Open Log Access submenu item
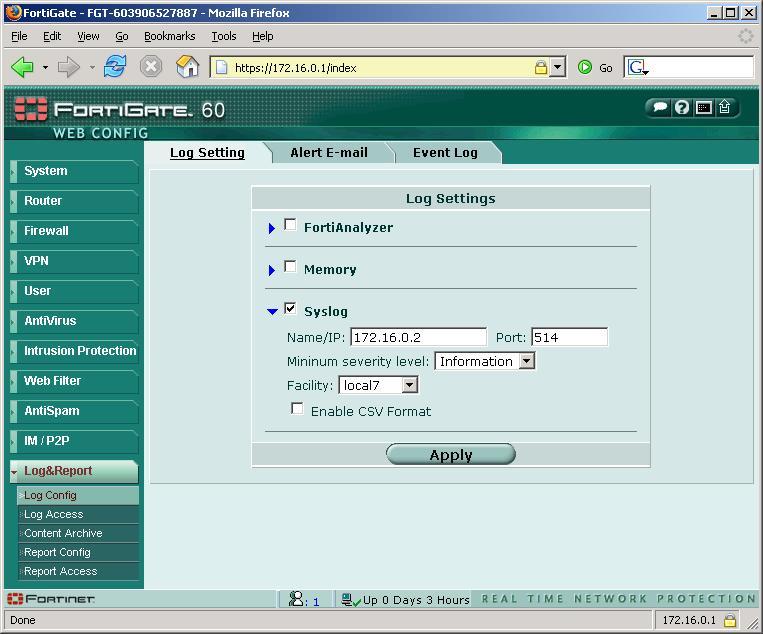 (78, 514)
